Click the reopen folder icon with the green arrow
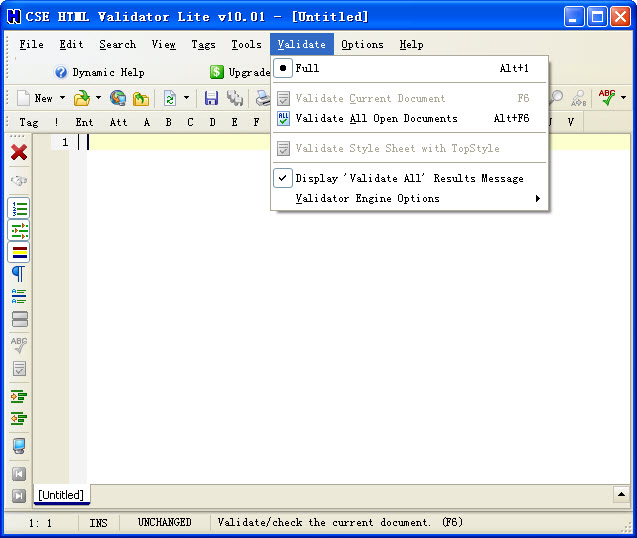 [141, 98]
